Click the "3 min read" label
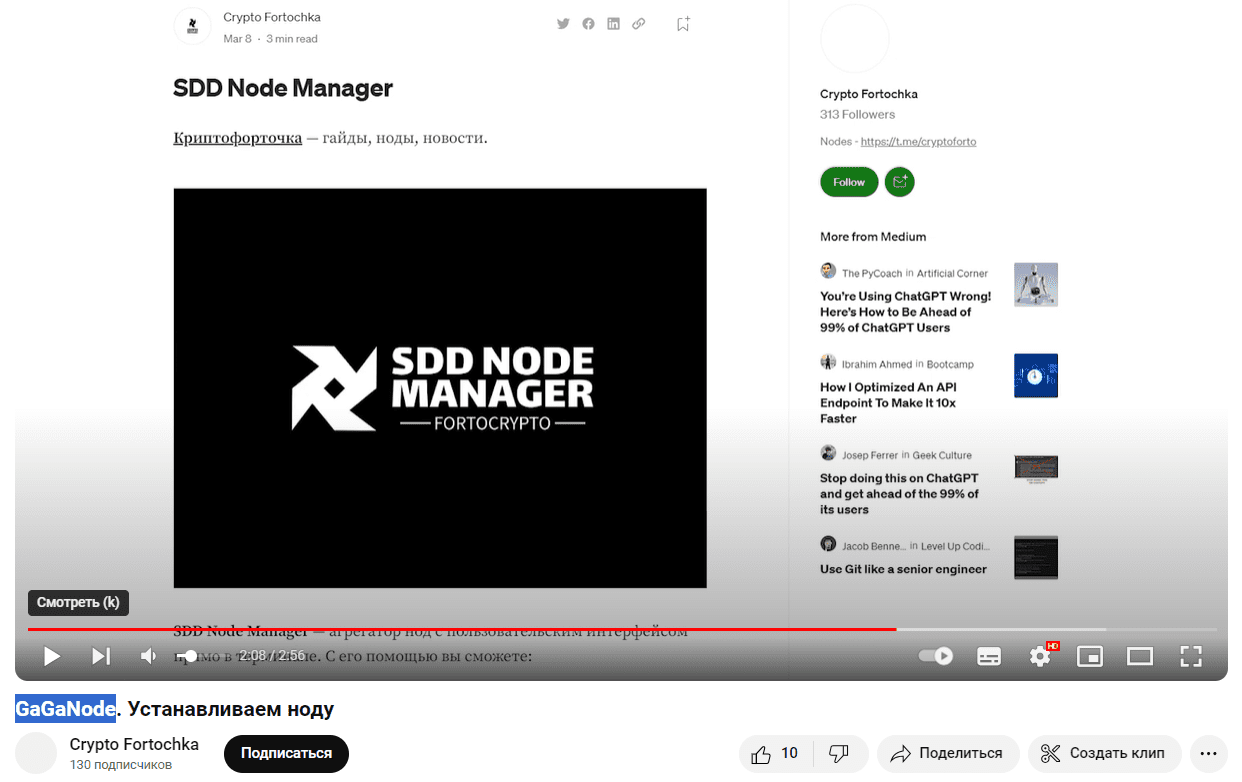 (292, 39)
